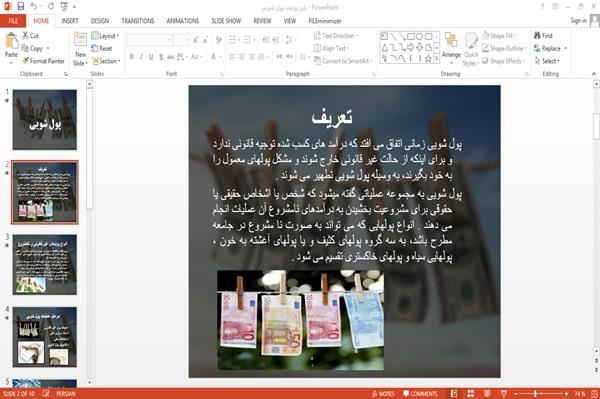Start Slide Show from status bar icon
Image resolution: width=600 pixels, height=399 pixels.
(x=504, y=394)
